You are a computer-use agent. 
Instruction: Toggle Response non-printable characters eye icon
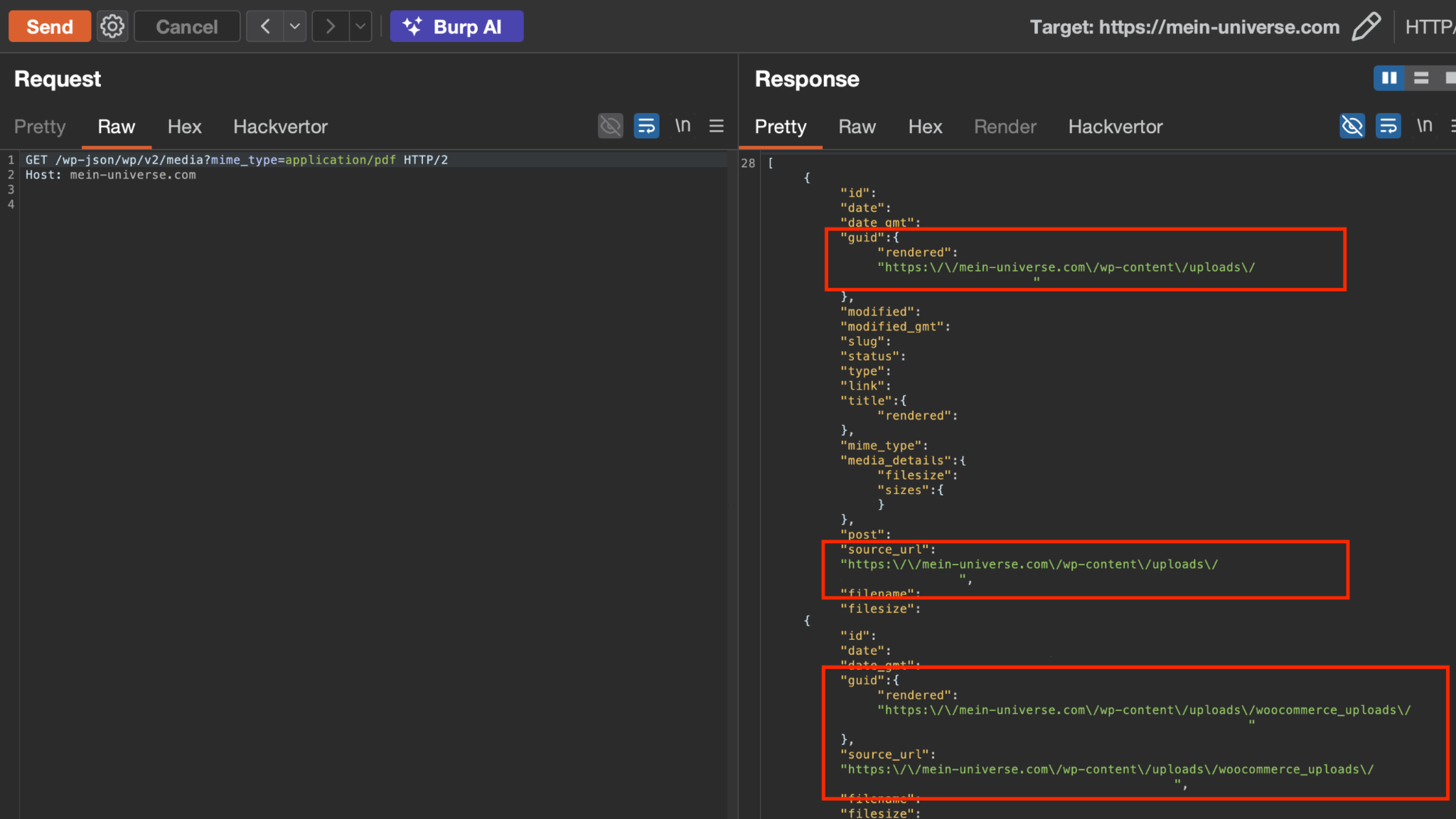[1352, 126]
